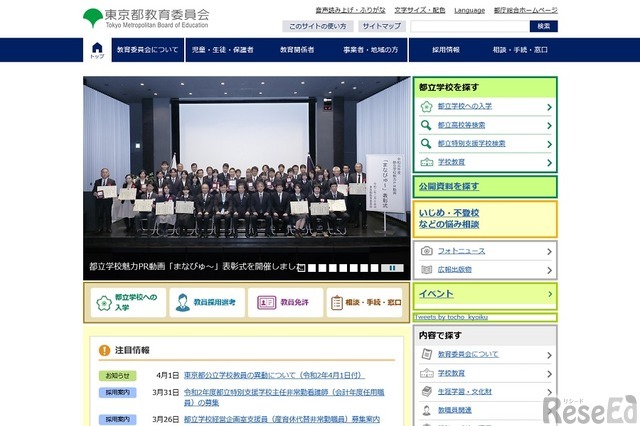Click the document icon beside 教育委員会について in sidebar
640x426 pixels.
click(427, 354)
